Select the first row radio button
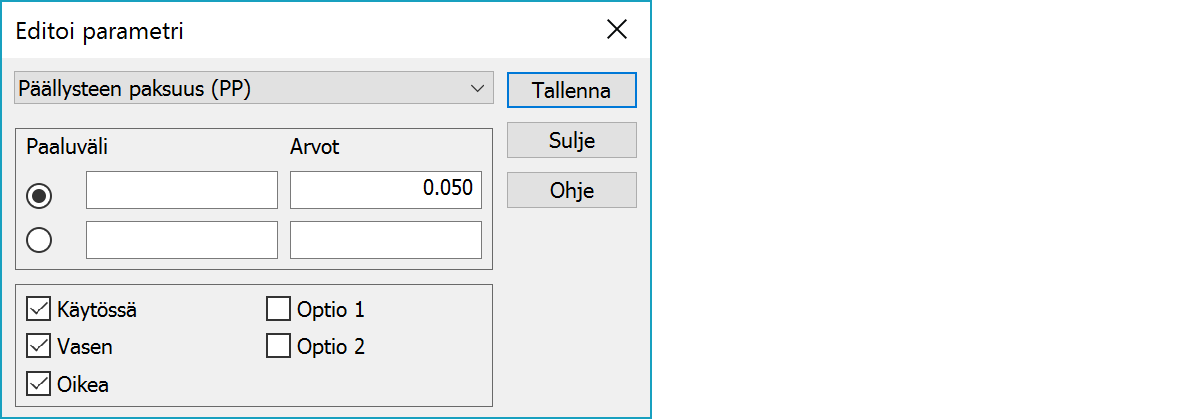The height and width of the screenshot is (419, 1200). tap(39, 195)
